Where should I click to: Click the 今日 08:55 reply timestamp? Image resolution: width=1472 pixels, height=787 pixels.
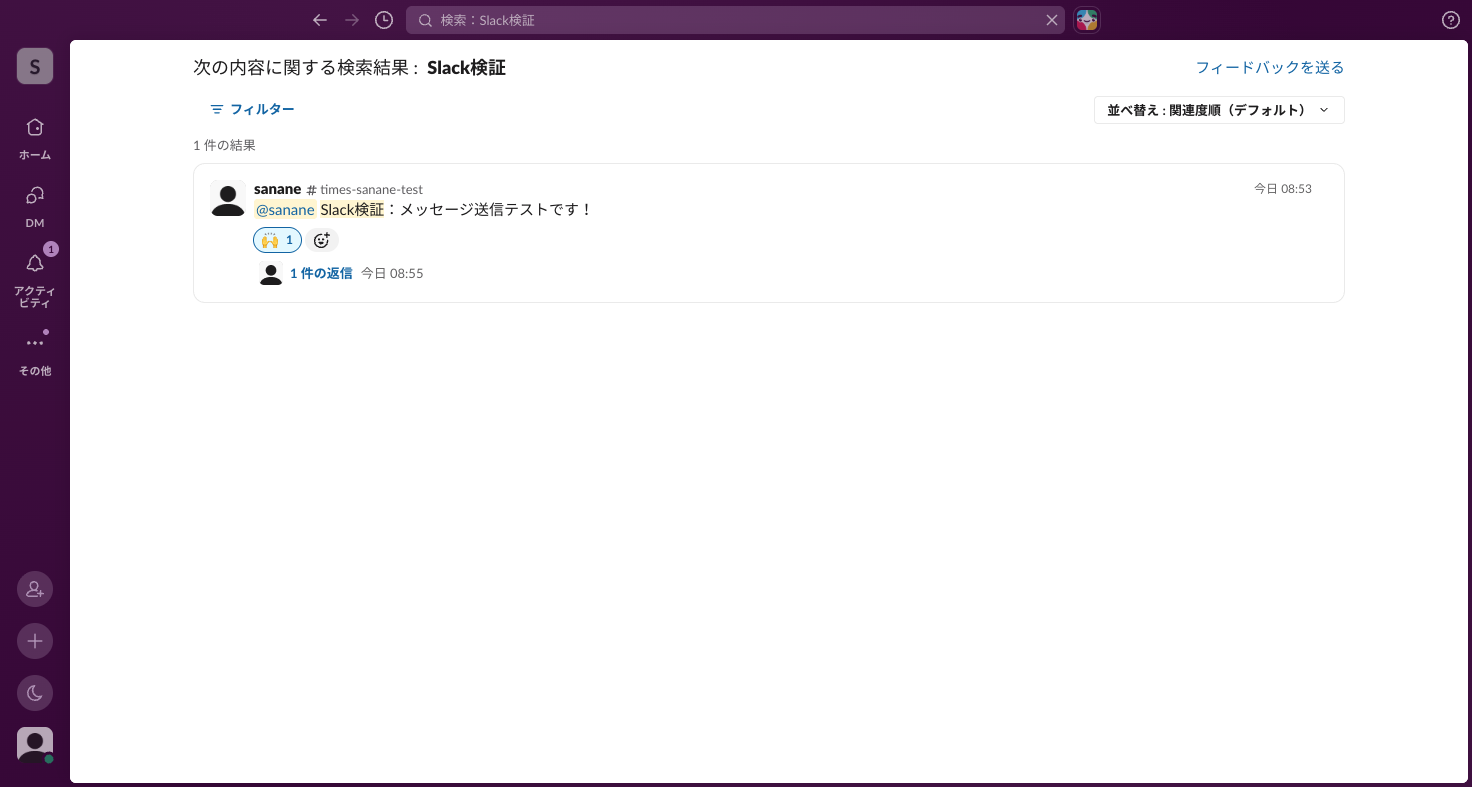(392, 273)
